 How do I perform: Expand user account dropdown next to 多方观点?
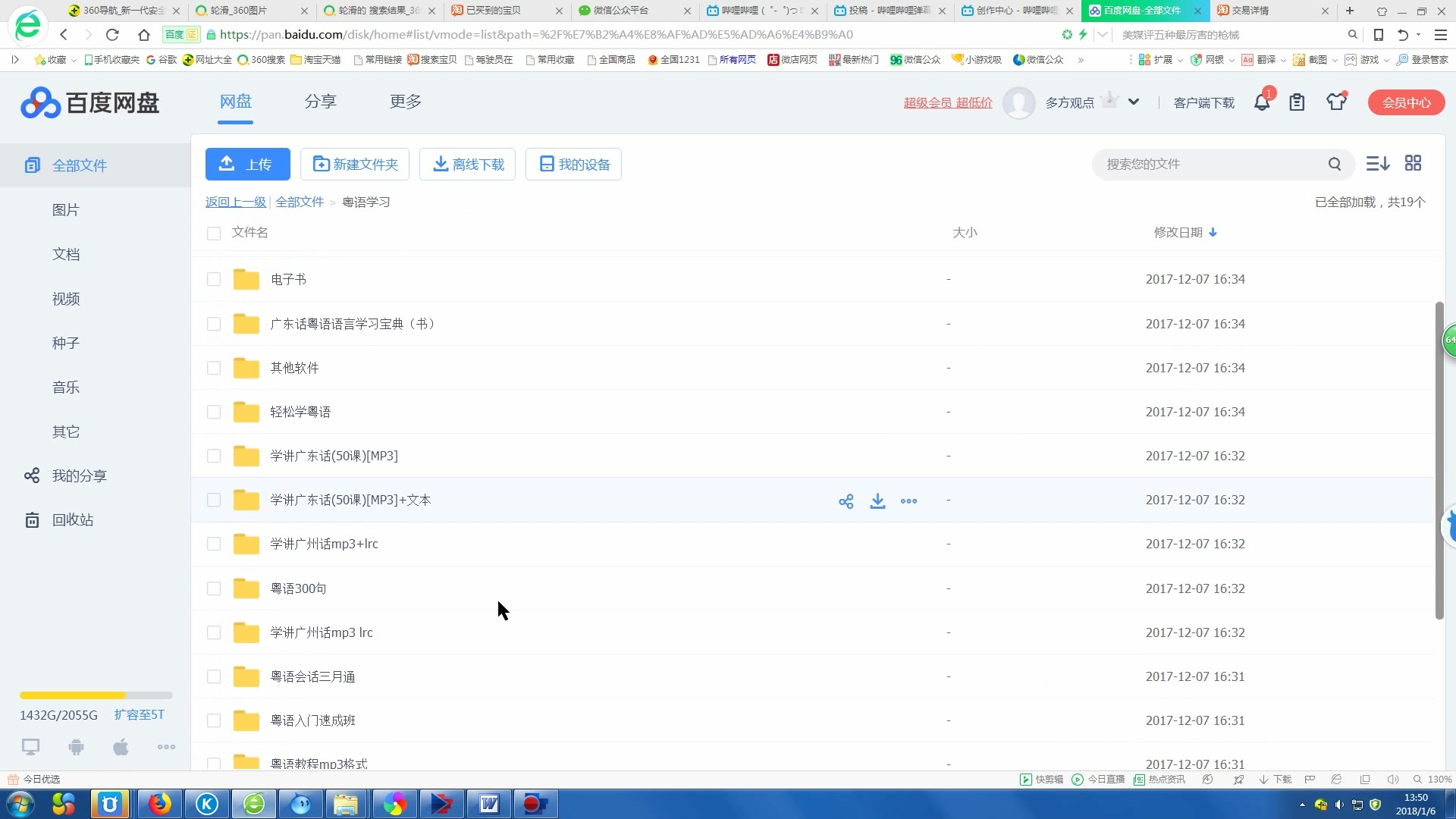[1134, 102]
